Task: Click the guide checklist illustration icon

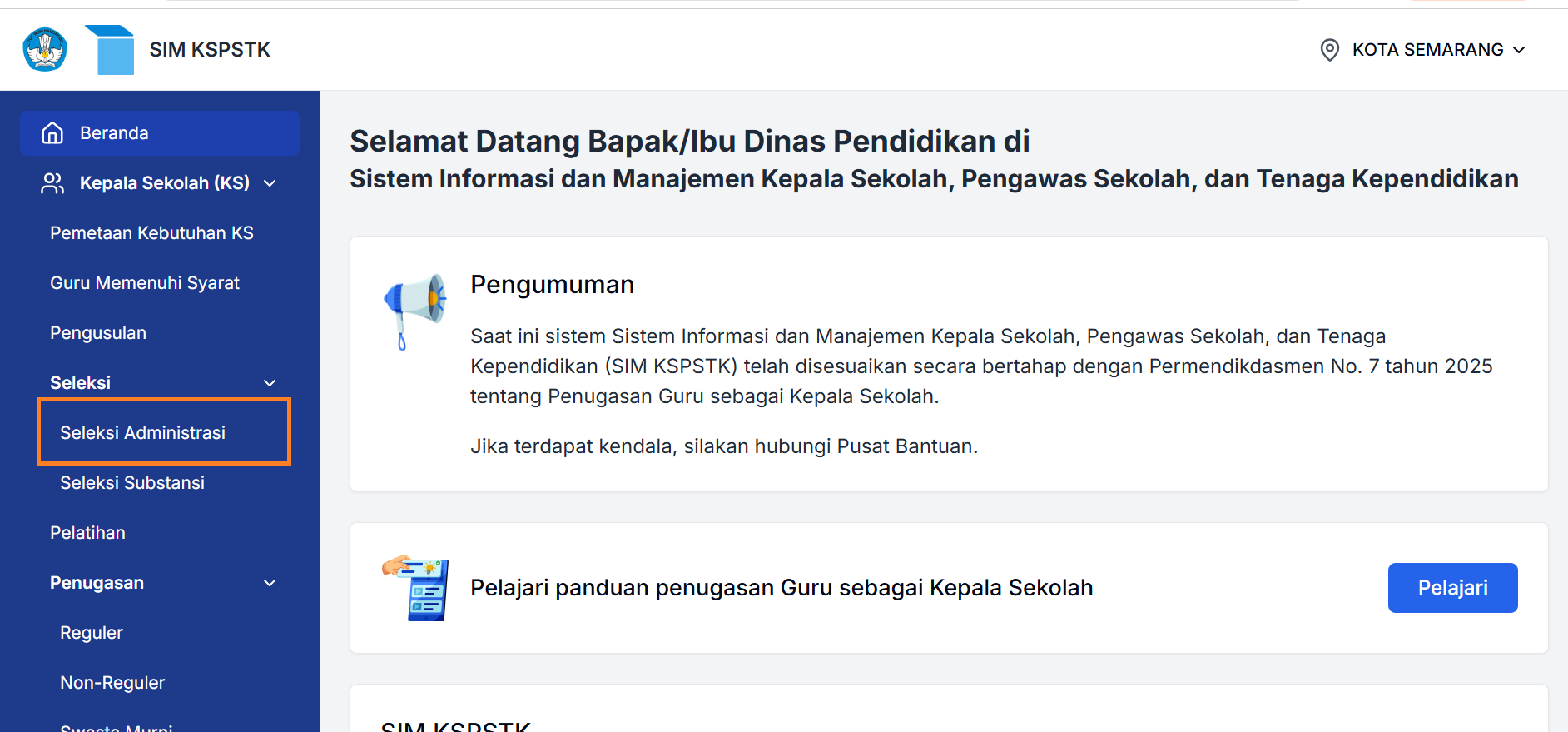Action: (x=415, y=588)
